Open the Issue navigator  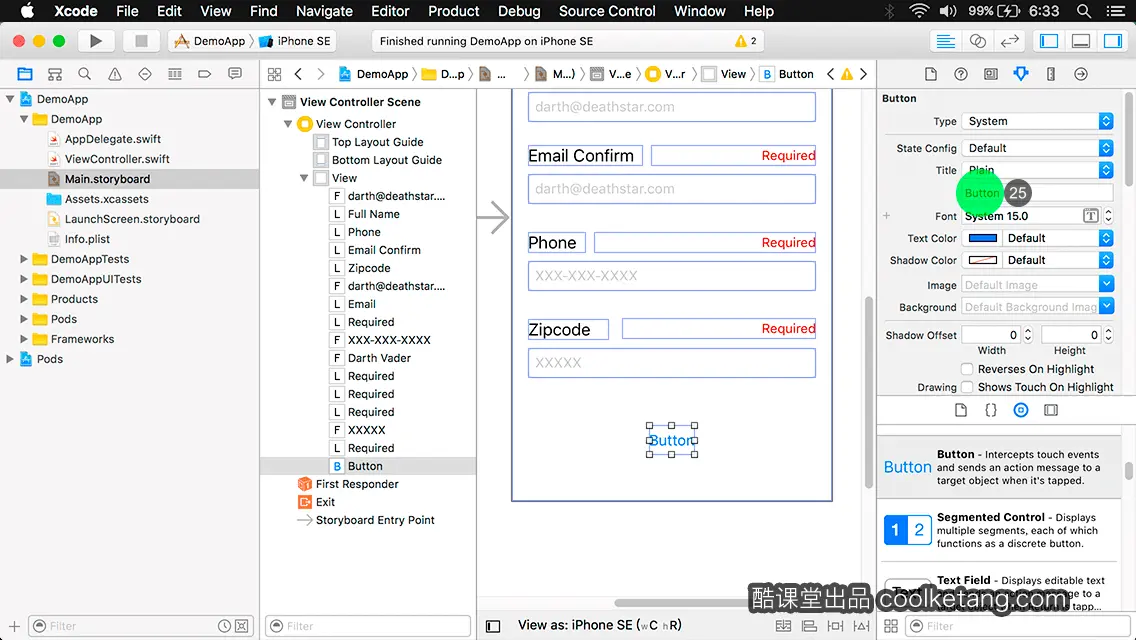point(114,74)
